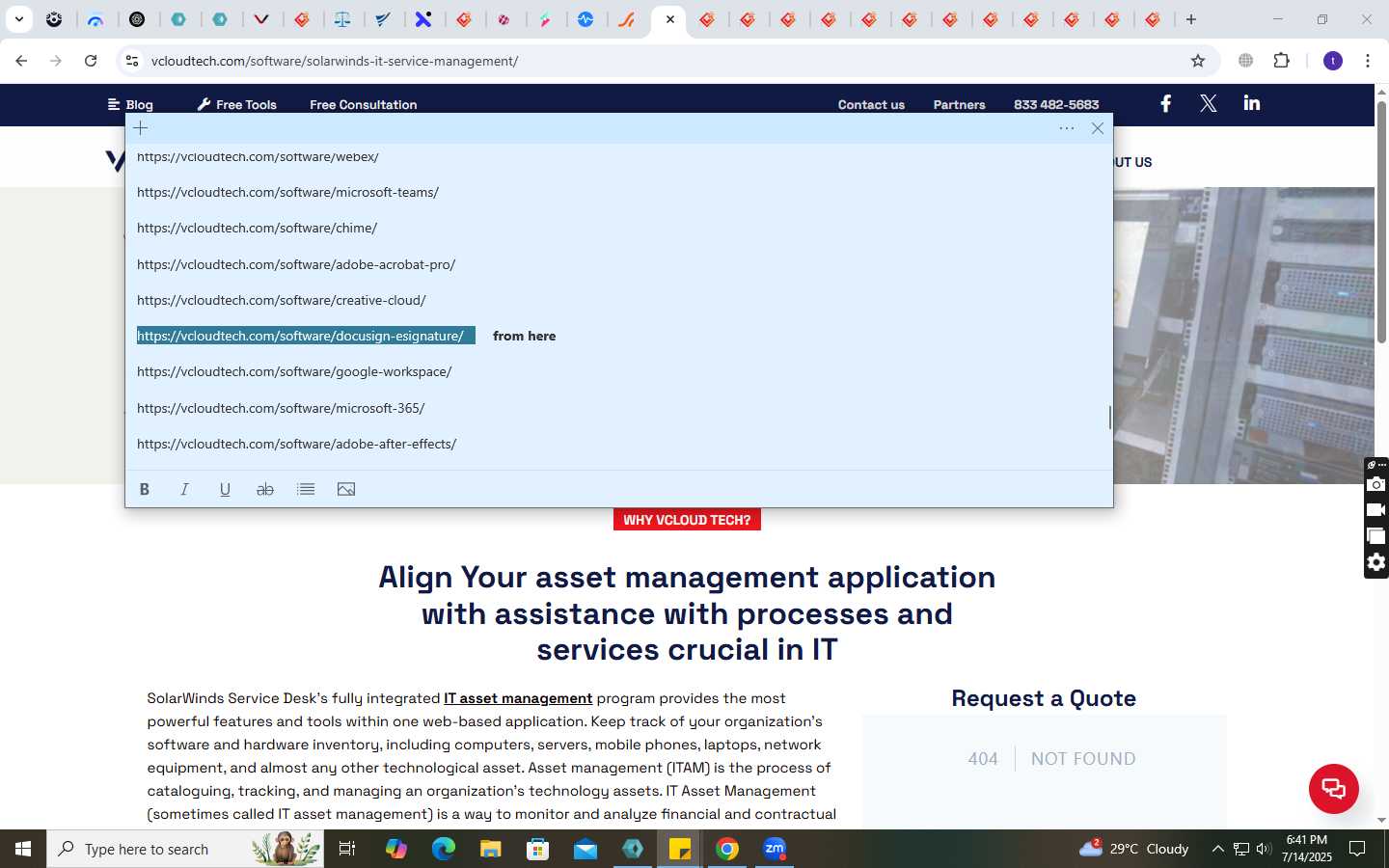Viewport: 1389px width, 868px height.
Task: Click the page vertical scrollbar thumb
Action: 1381,222
